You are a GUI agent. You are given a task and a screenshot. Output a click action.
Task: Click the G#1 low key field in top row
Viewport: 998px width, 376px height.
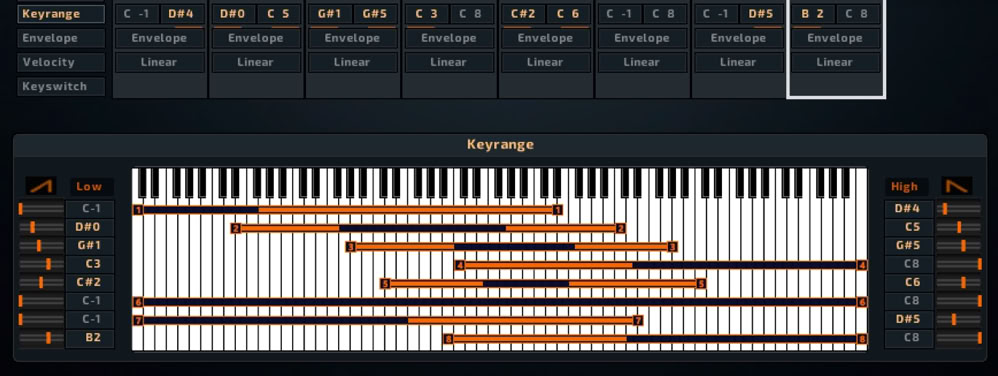pos(330,14)
